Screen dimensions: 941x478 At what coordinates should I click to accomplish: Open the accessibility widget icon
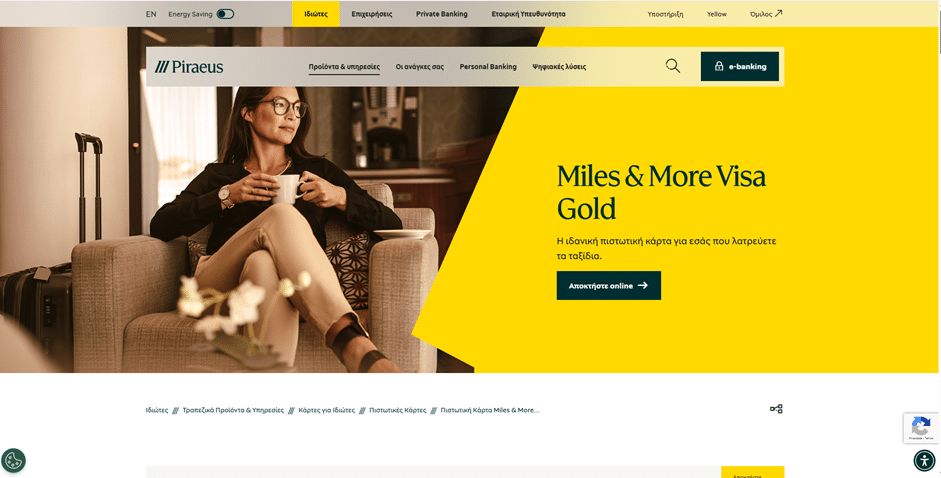click(x=924, y=461)
